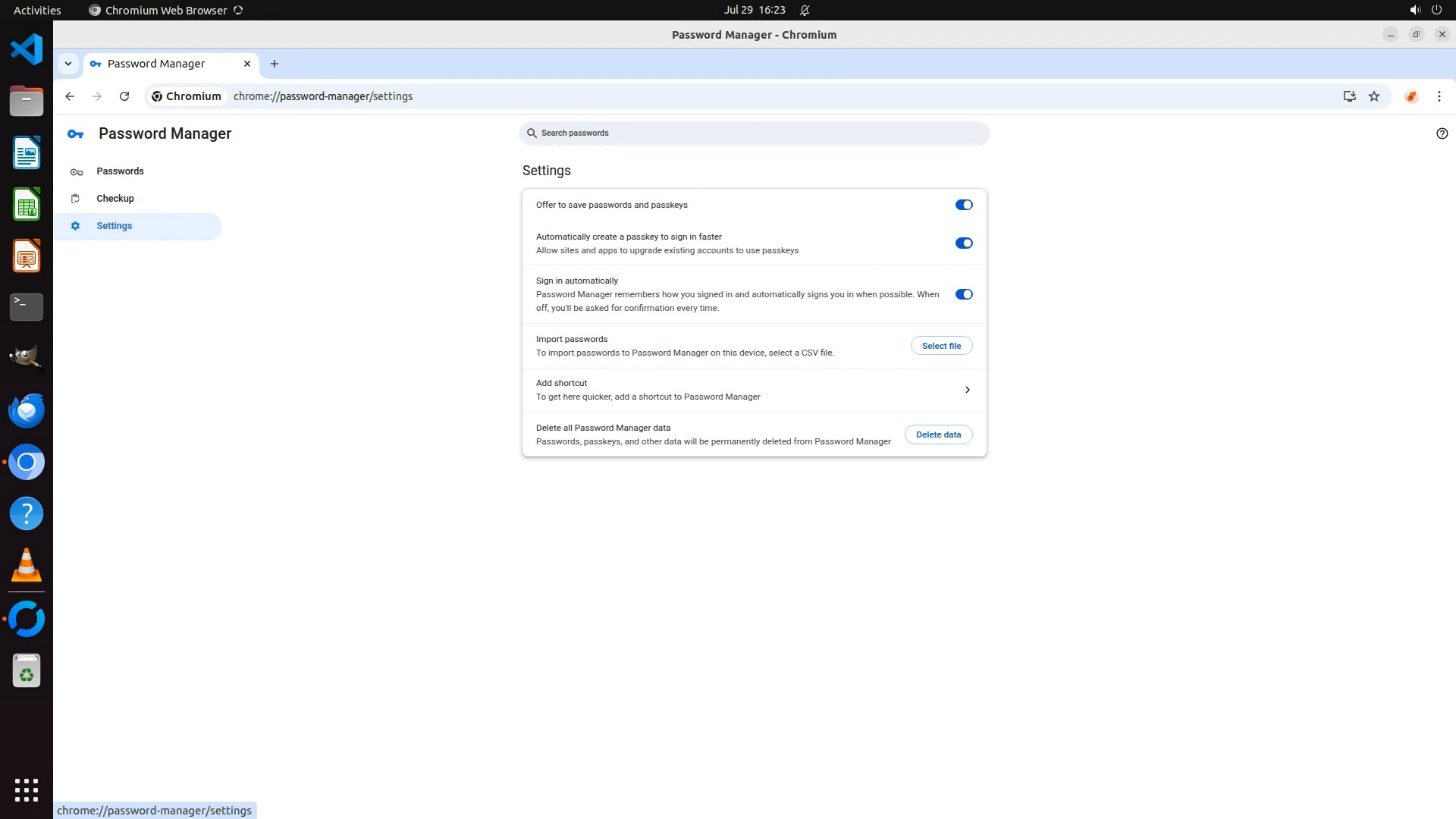Click the install app icon in address bar
The width and height of the screenshot is (1456, 819).
(1349, 96)
